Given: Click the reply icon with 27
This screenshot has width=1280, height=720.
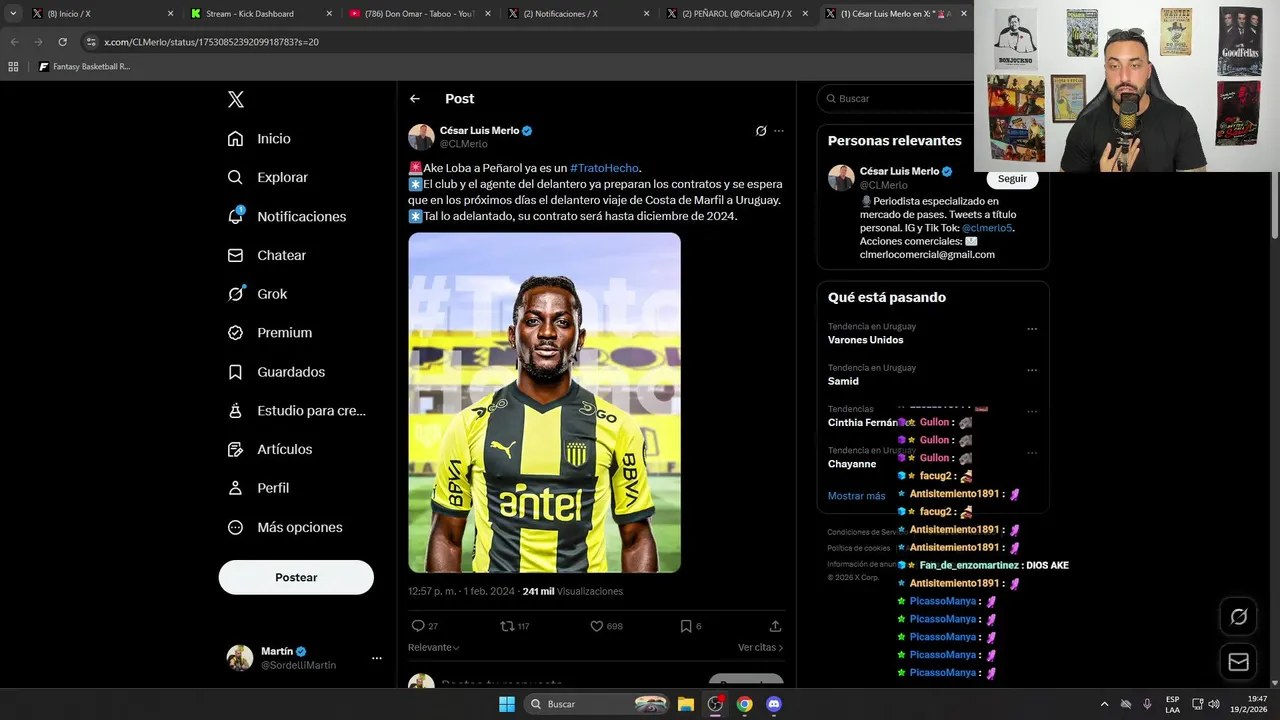Looking at the screenshot, I should (x=418, y=626).
